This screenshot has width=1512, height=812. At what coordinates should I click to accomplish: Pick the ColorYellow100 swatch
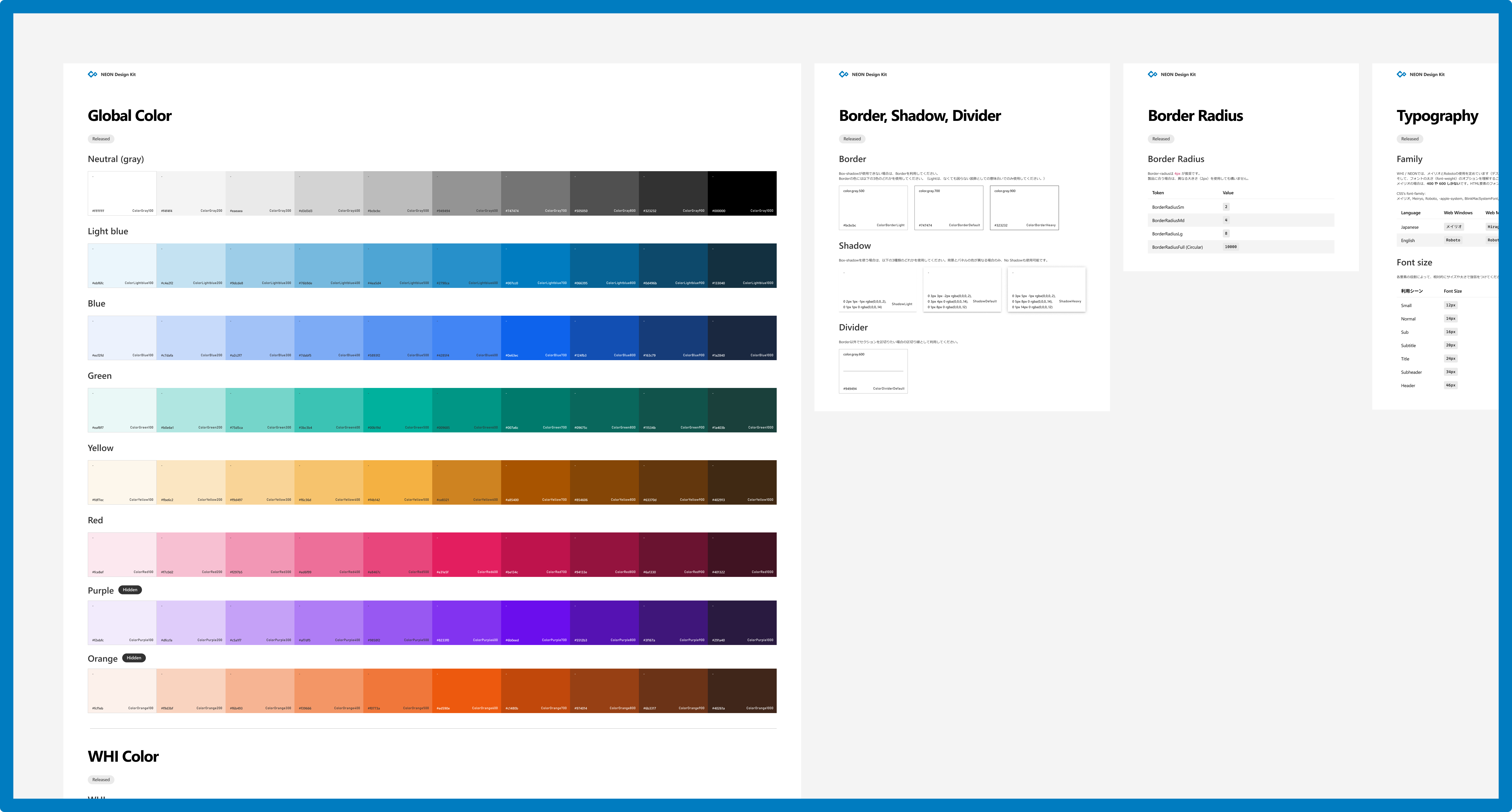click(x=122, y=482)
